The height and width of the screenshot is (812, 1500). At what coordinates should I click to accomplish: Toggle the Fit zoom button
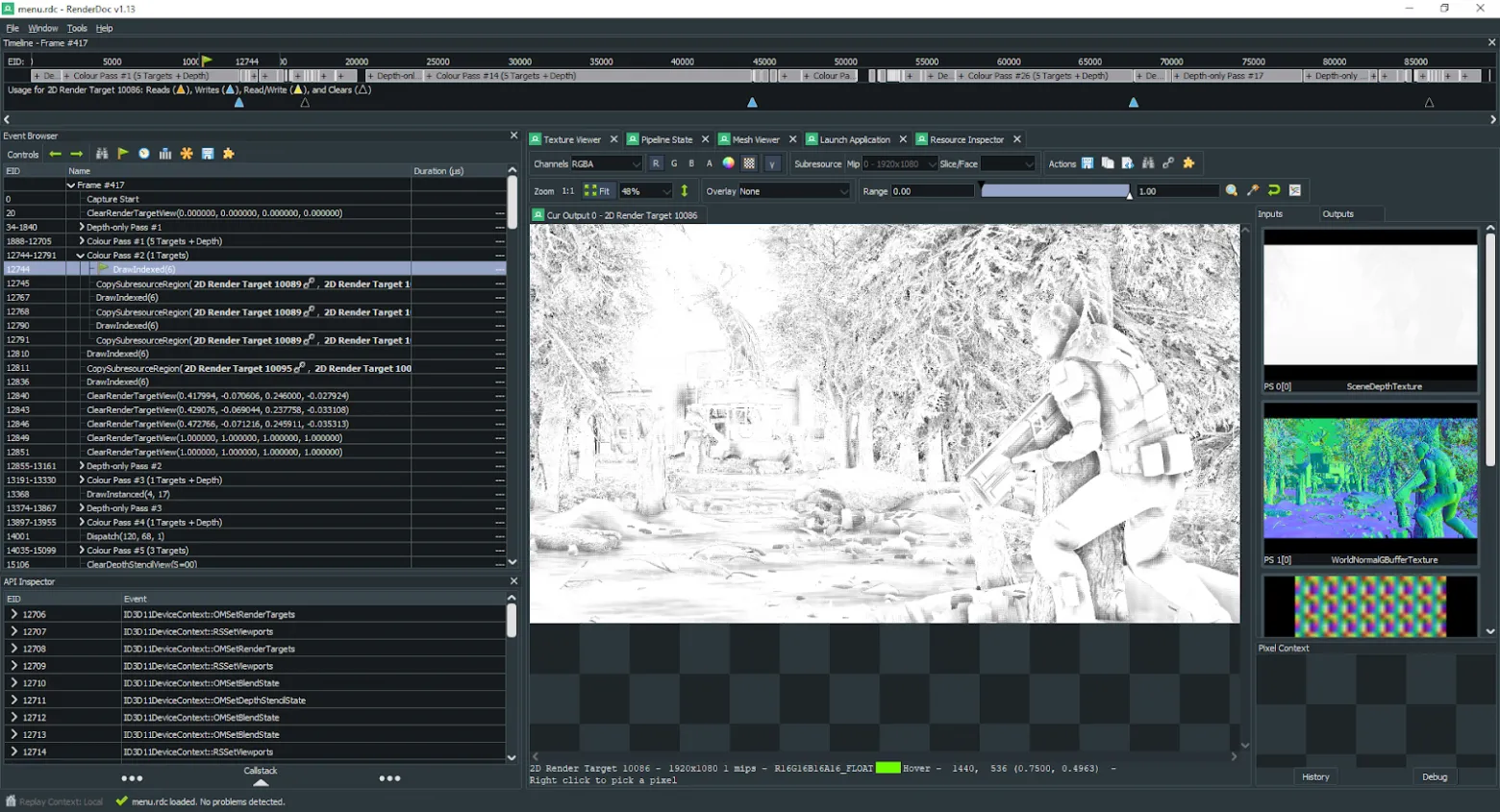pos(597,190)
